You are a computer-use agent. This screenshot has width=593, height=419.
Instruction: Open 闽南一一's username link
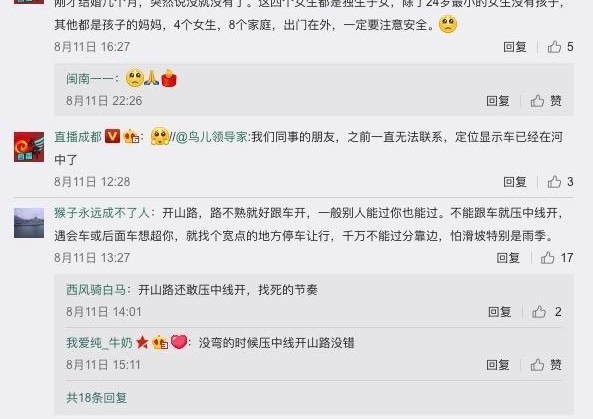click(90, 79)
